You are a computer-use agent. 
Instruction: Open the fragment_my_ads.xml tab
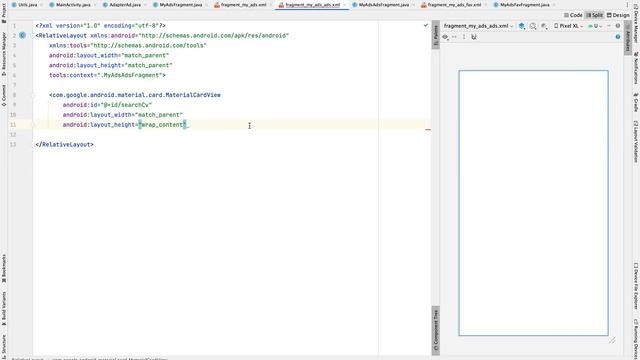pyautogui.click(x=243, y=5)
